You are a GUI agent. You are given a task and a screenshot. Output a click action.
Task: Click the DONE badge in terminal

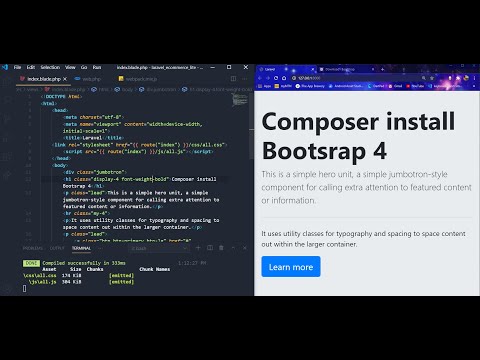[31, 263]
